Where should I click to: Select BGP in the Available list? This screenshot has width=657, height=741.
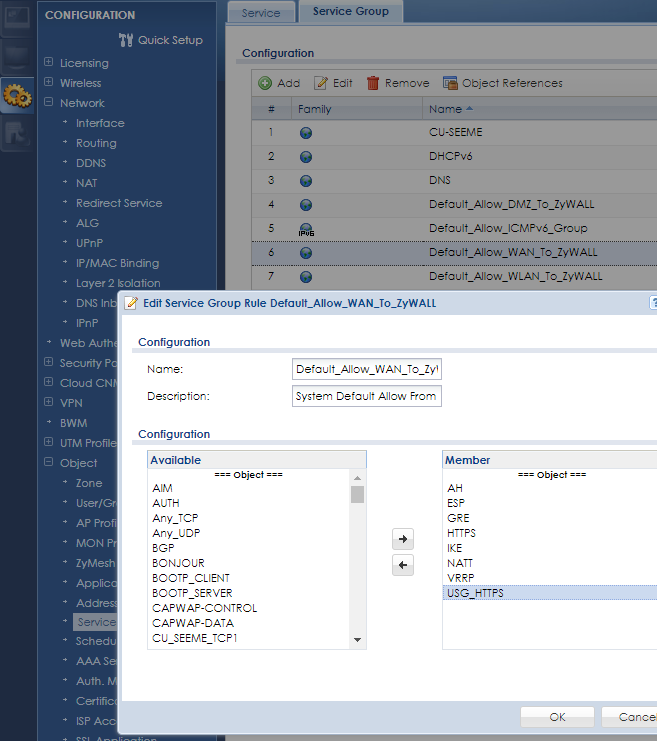[163, 548]
